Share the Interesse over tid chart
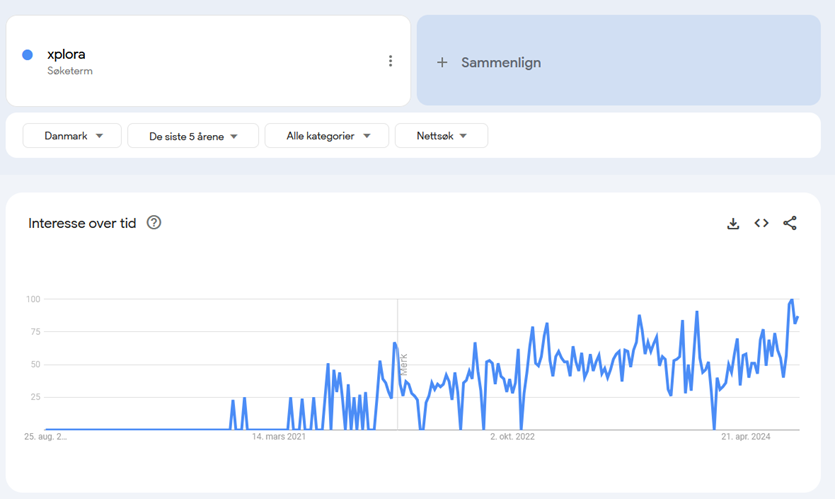This screenshot has height=499, width=835. (x=790, y=223)
